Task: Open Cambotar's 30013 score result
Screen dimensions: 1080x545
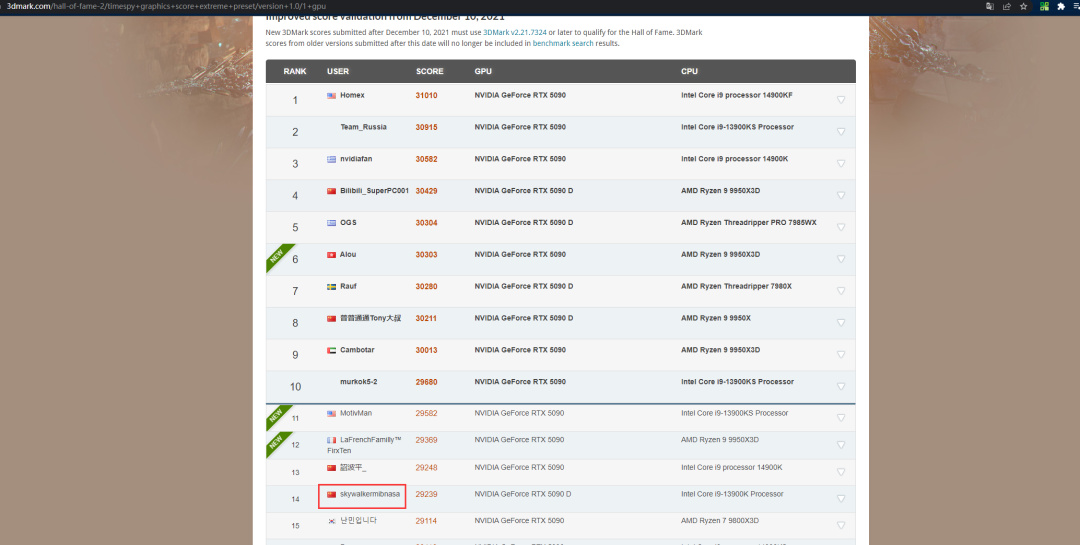Action: click(426, 349)
